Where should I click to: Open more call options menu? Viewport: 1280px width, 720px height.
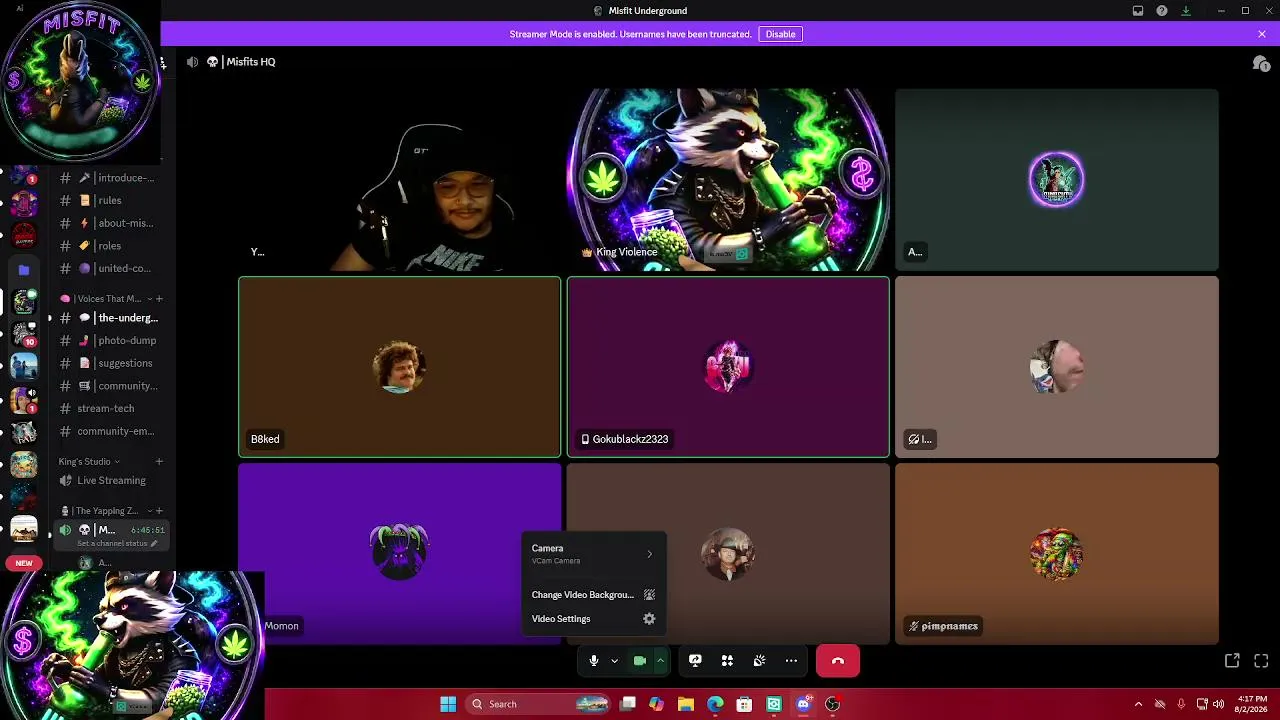[791, 661]
